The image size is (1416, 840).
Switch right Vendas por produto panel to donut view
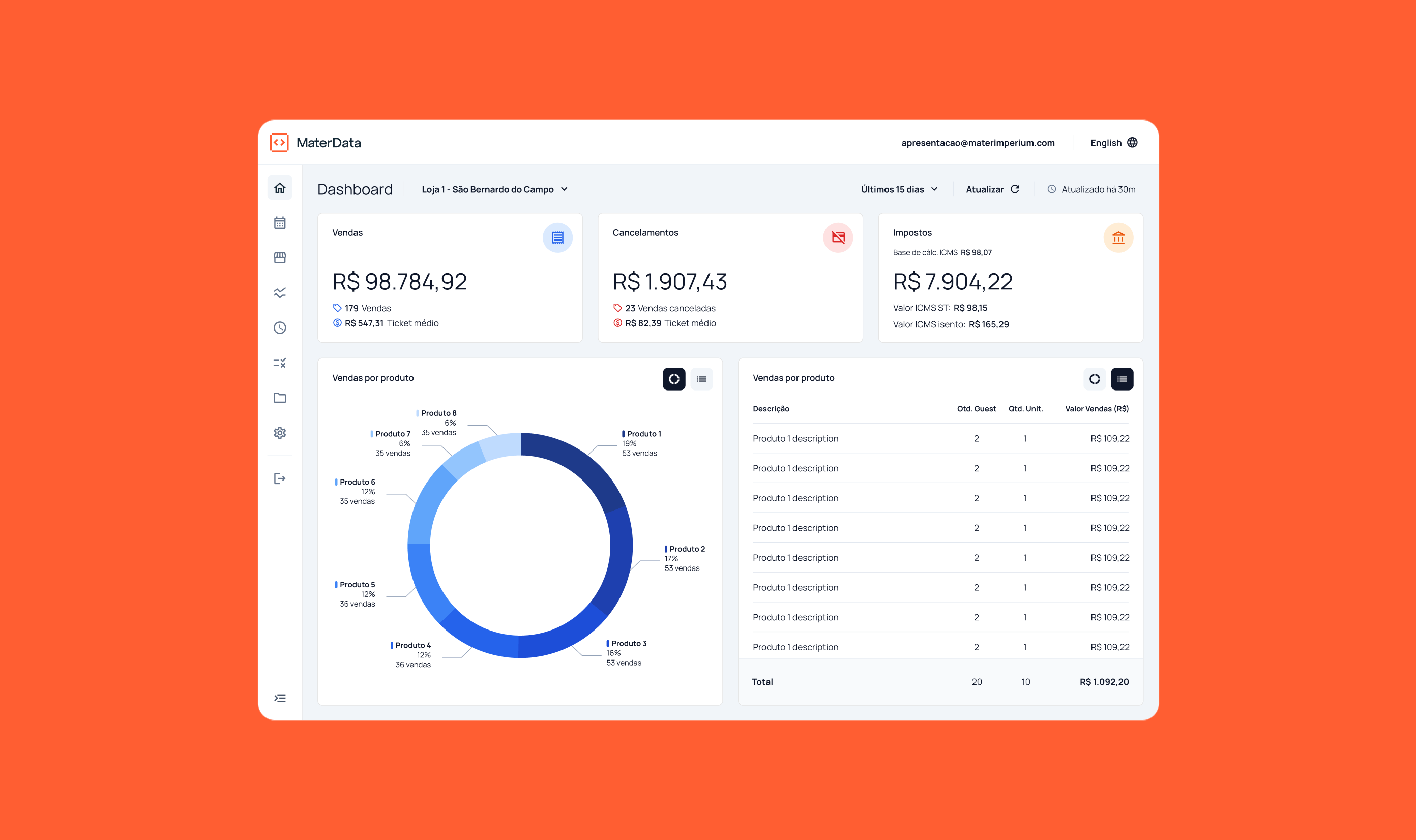1095,379
